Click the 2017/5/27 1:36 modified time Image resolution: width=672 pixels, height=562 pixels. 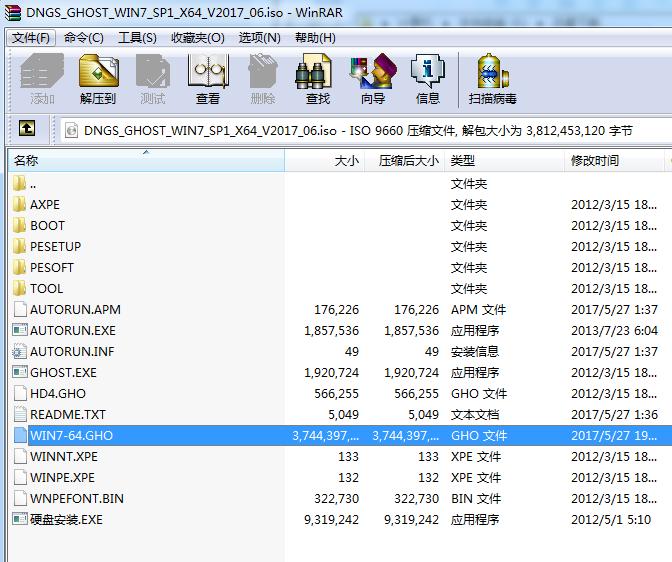614,415
